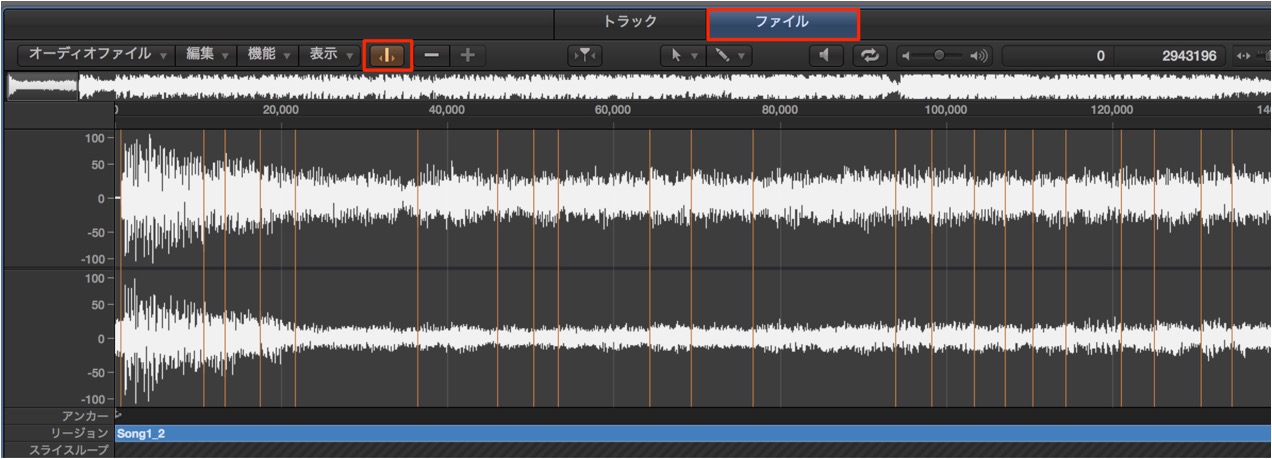Screen dimensions: 1272x459
Task: Click the quiet speaker icon beside volume slider
Action: tap(906, 56)
